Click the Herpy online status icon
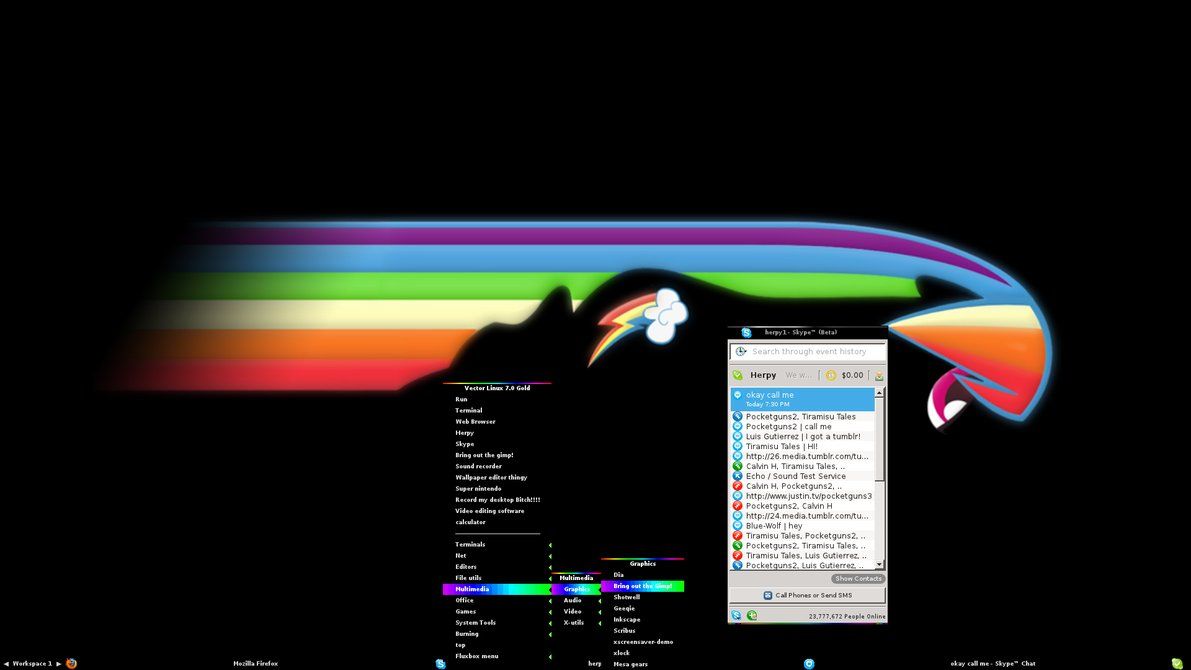 [x=738, y=375]
